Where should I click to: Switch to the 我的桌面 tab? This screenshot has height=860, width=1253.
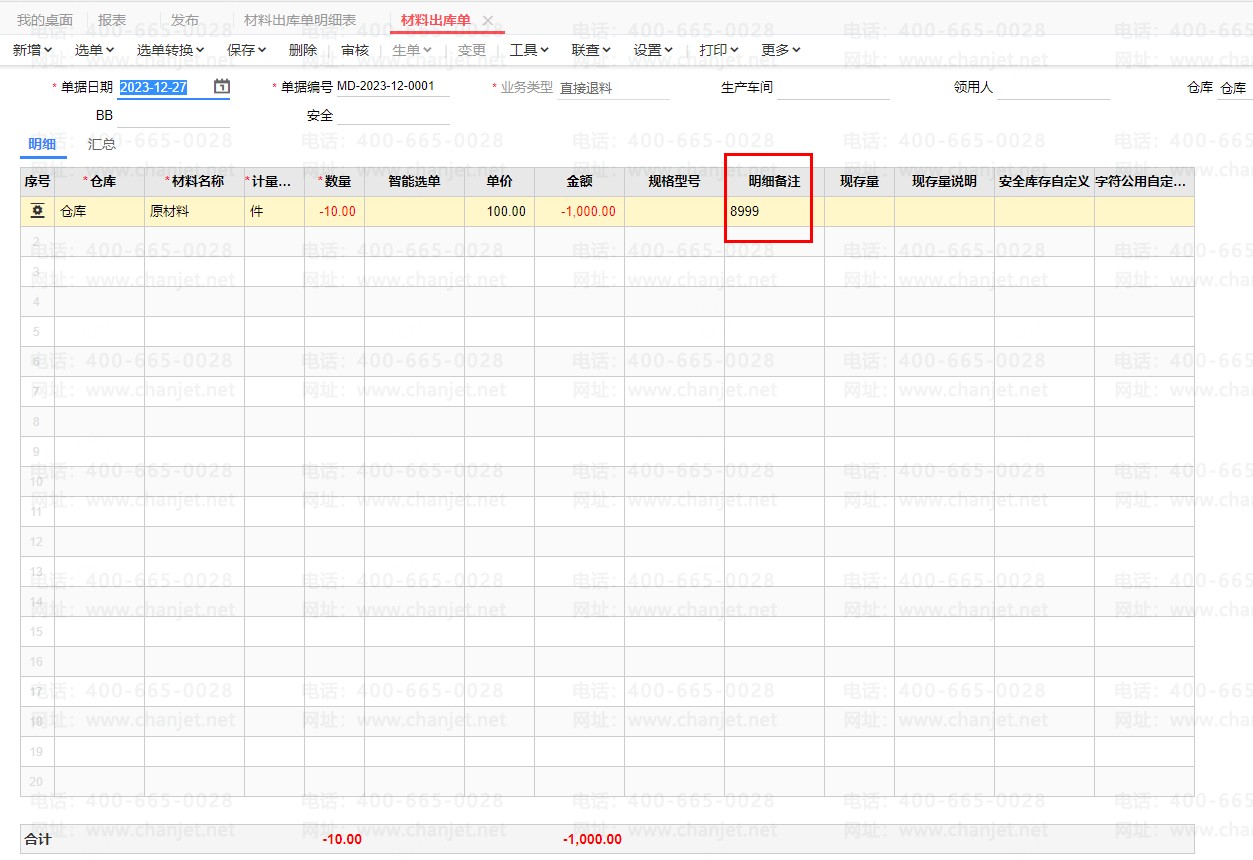45,20
